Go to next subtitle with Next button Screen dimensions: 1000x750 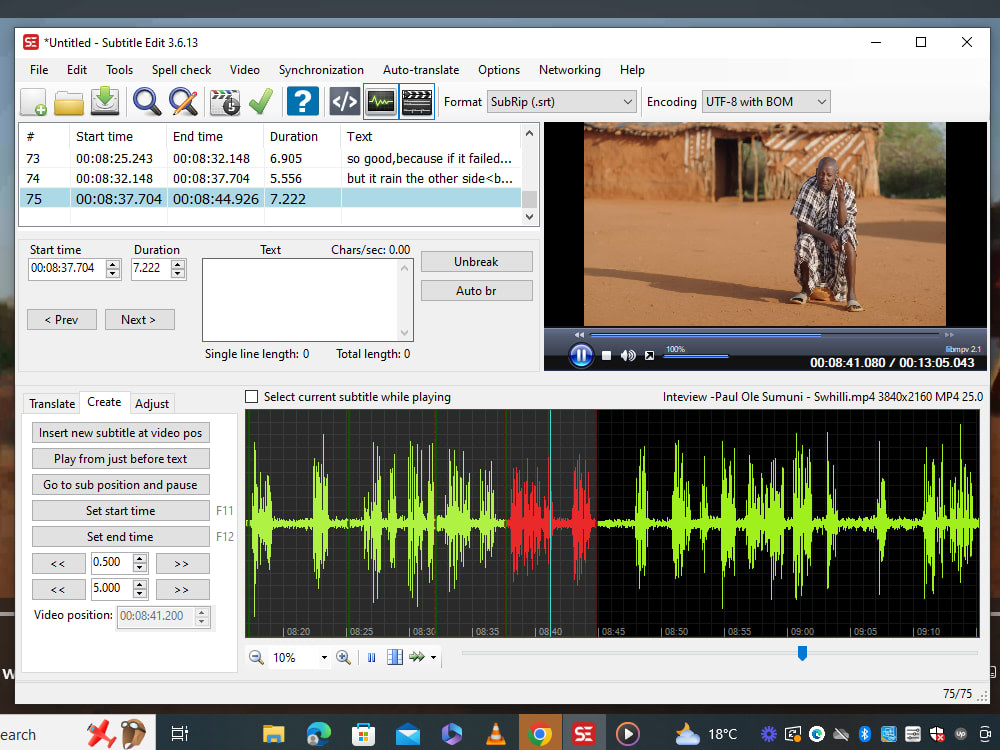point(139,320)
